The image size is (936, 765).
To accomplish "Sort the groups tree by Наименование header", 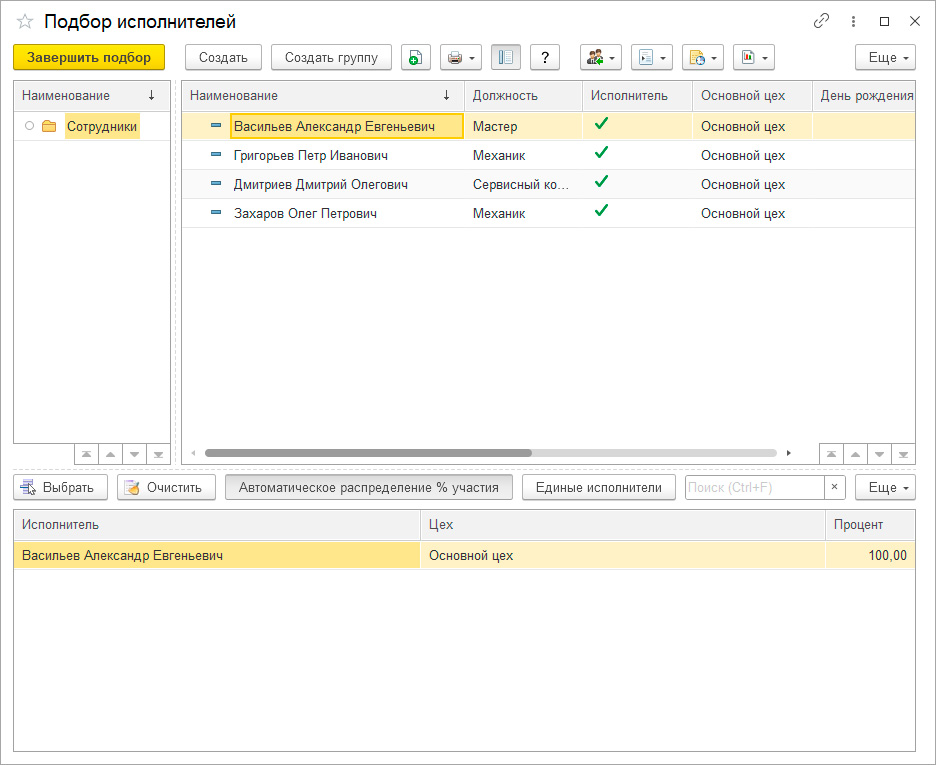I will (91, 95).
